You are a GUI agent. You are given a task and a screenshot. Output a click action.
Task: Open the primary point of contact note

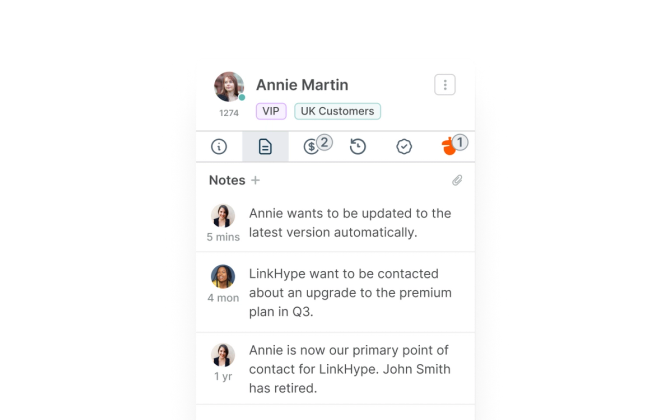pyautogui.click(x=335, y=369)
